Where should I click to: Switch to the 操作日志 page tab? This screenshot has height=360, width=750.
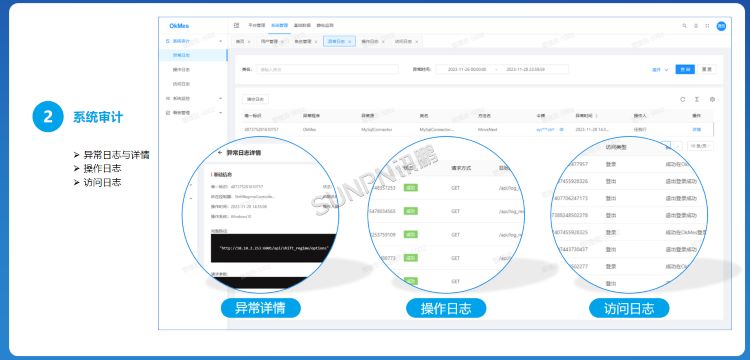pyautogui.click(x=370, y=42)
